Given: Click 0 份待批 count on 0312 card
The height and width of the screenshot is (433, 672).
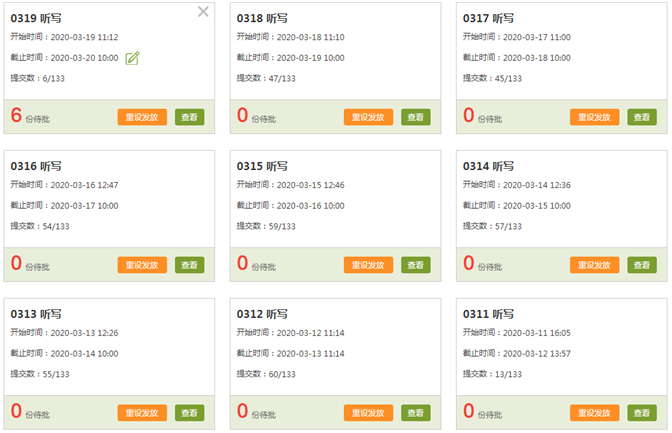Looking at the screenshot, I should (243, 411).
